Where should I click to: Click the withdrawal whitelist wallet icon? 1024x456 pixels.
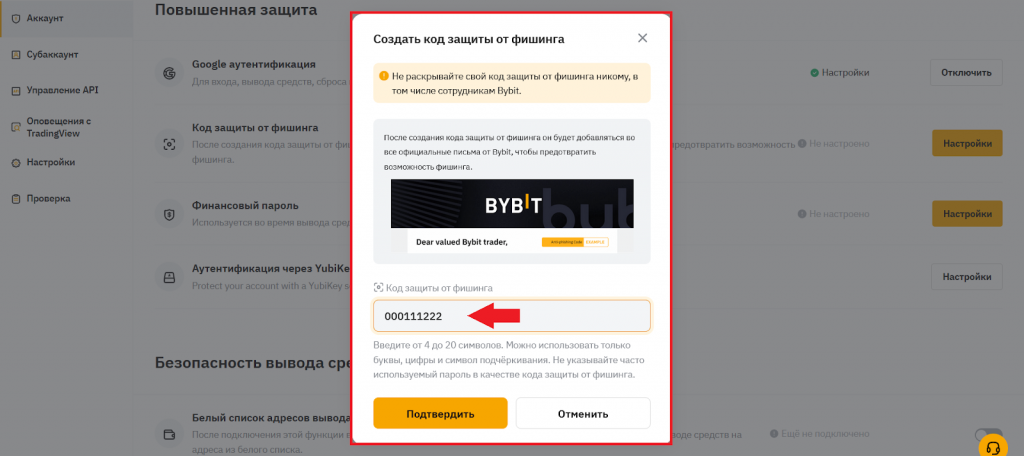point(170,434)
